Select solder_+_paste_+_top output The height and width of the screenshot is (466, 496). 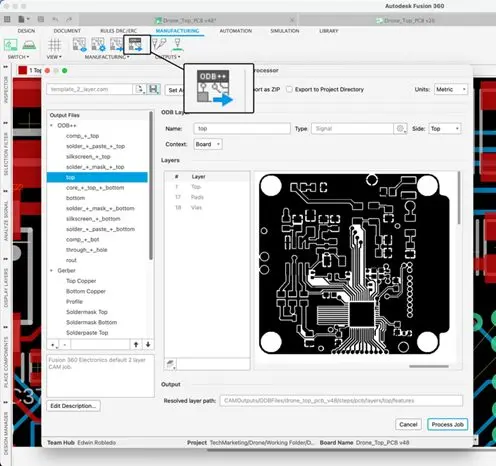pyautogui.click(x=95, y=146)
